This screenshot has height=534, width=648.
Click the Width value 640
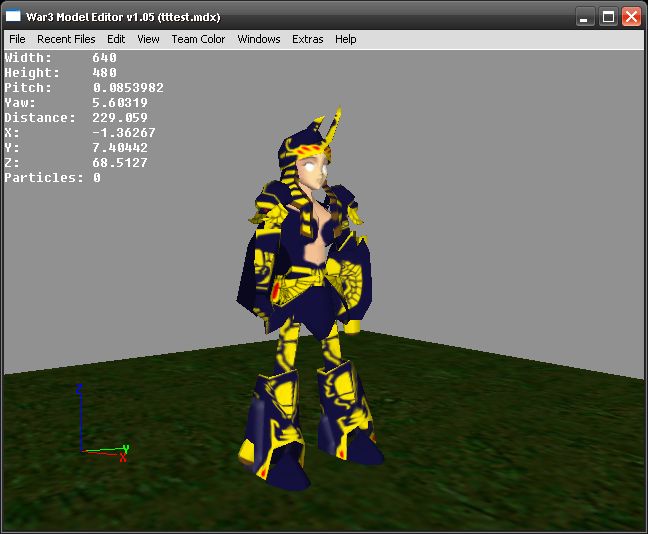pos(105,57)
